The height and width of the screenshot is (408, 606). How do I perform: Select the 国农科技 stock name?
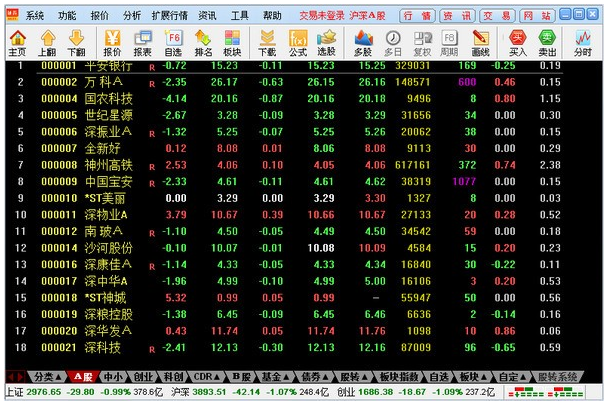coord(109,99)
